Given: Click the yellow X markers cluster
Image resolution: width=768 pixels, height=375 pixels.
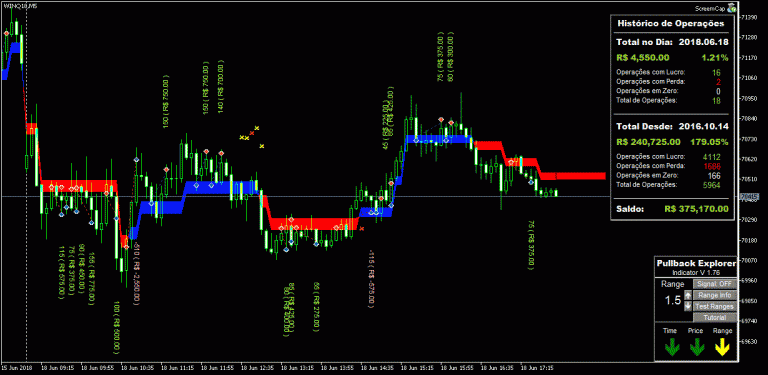Looking at the screenshot, I should (251, 137).
